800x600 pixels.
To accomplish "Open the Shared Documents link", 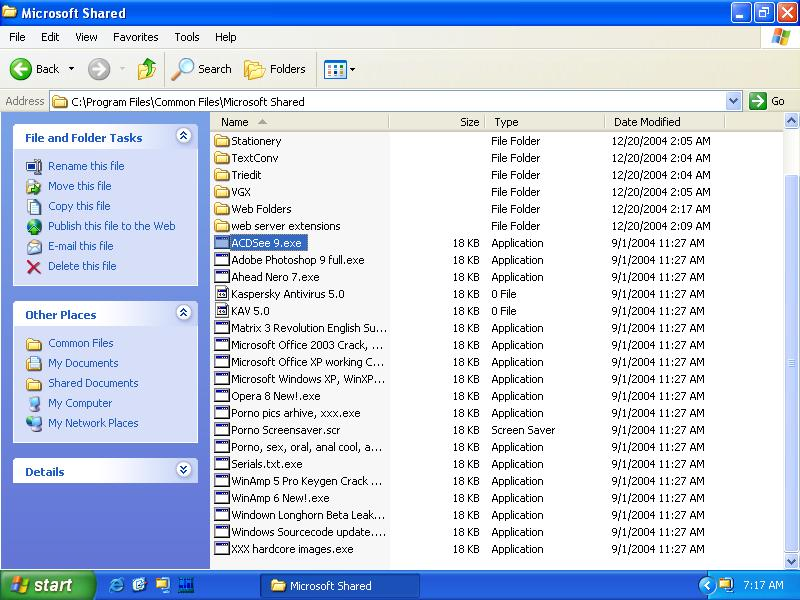I will 93,383.
